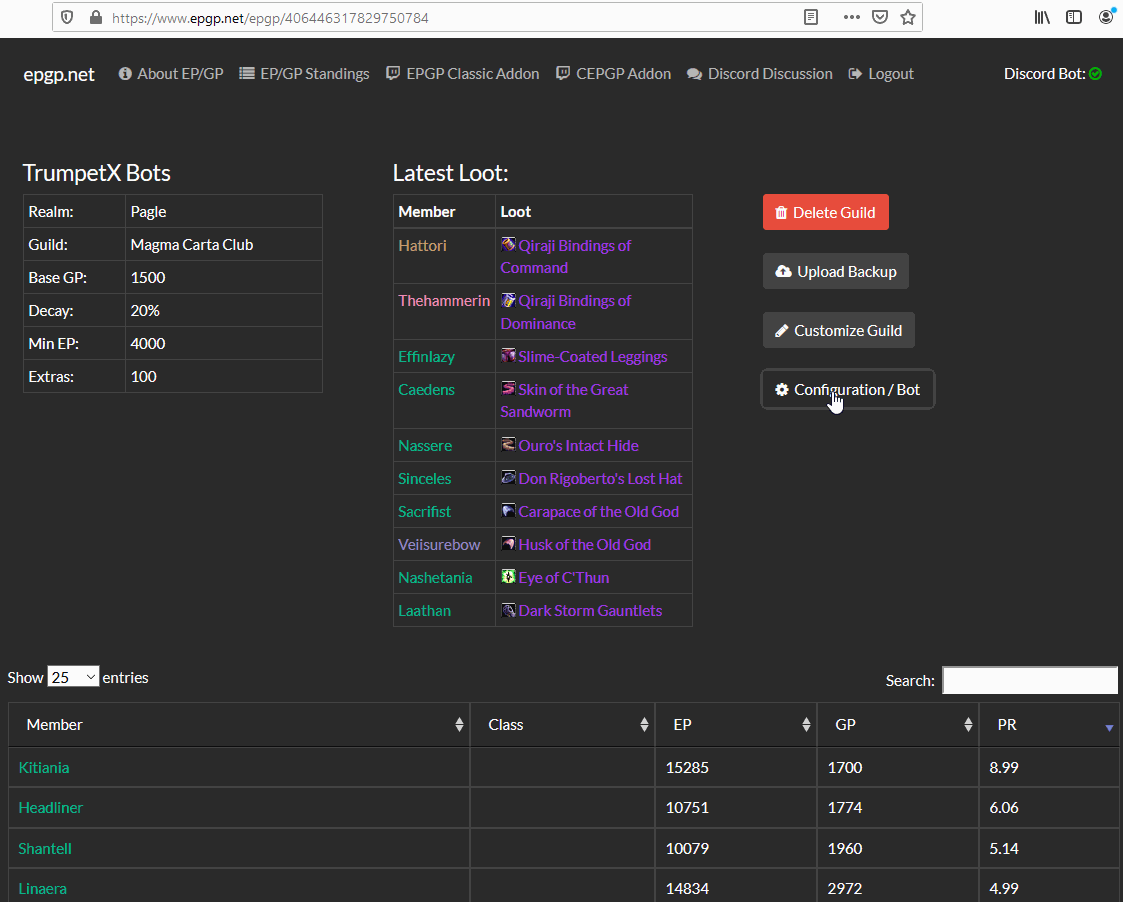Screen dimensions: 1123x902
Task: Click the Eye of C'Thun item icon
Action: (508, 577)
